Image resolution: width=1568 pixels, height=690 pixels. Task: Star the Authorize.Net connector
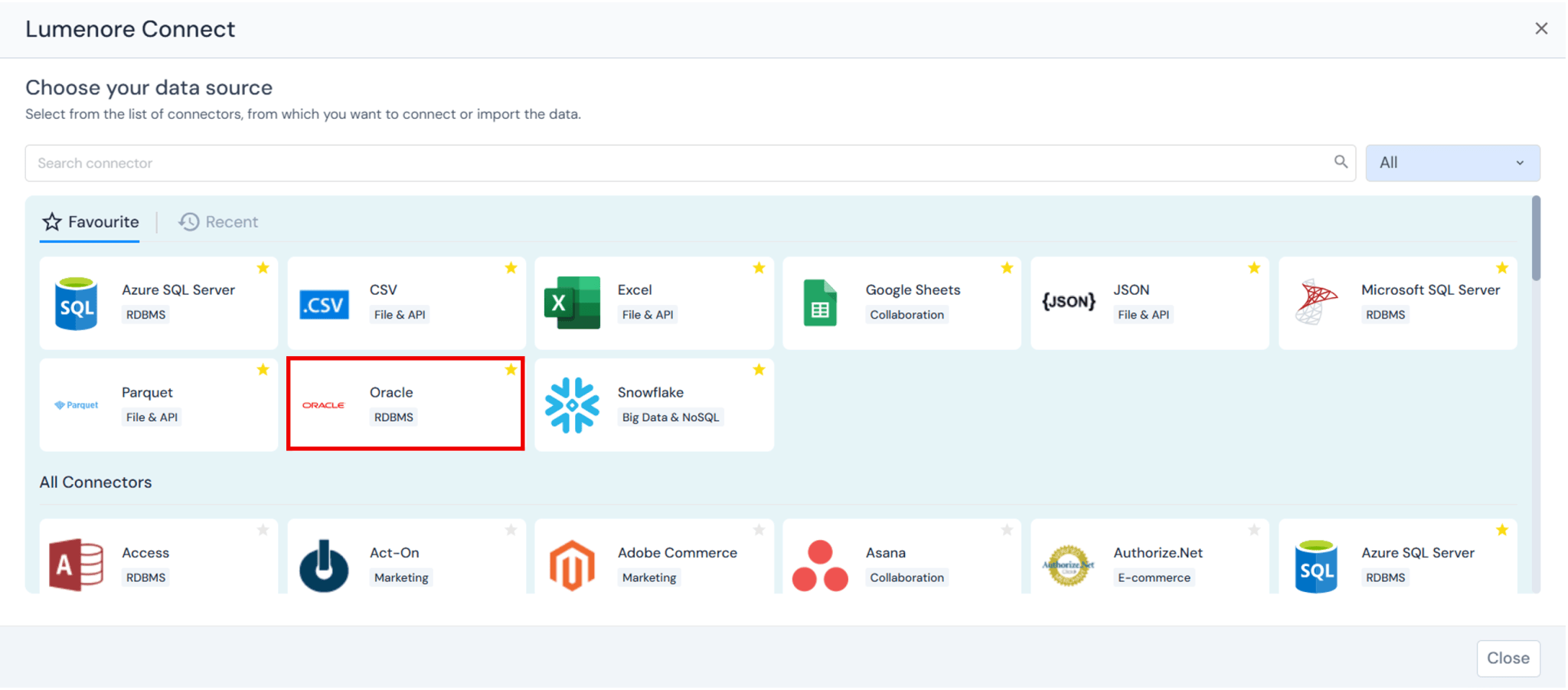pyautogui.click(x=1254, y=530)
